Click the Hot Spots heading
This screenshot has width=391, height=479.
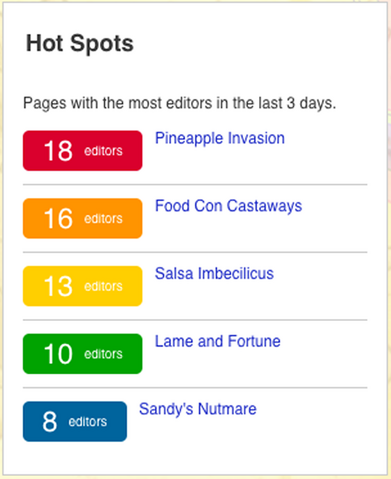(80, 44)
